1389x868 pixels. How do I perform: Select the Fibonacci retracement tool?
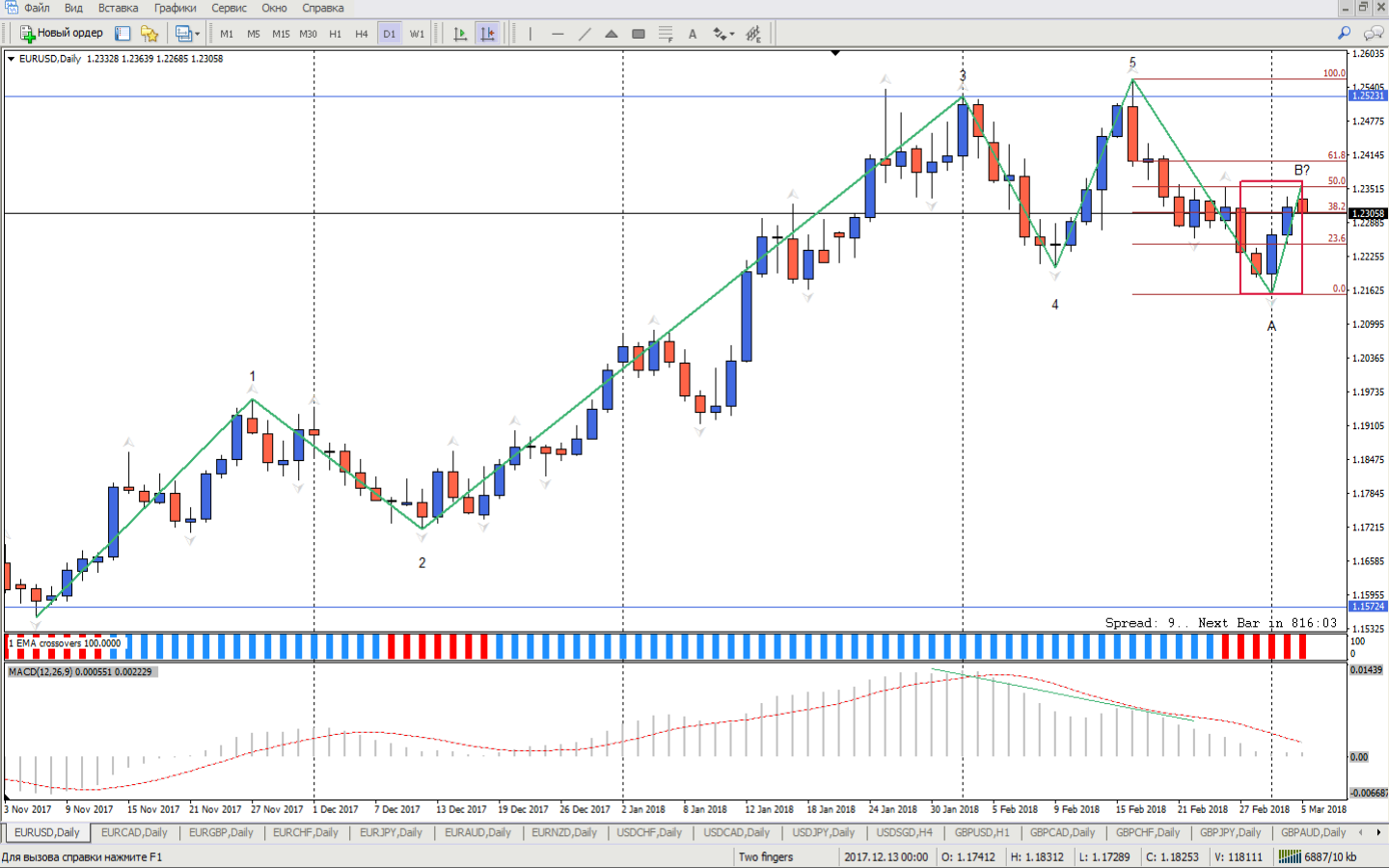click(666, 33)
